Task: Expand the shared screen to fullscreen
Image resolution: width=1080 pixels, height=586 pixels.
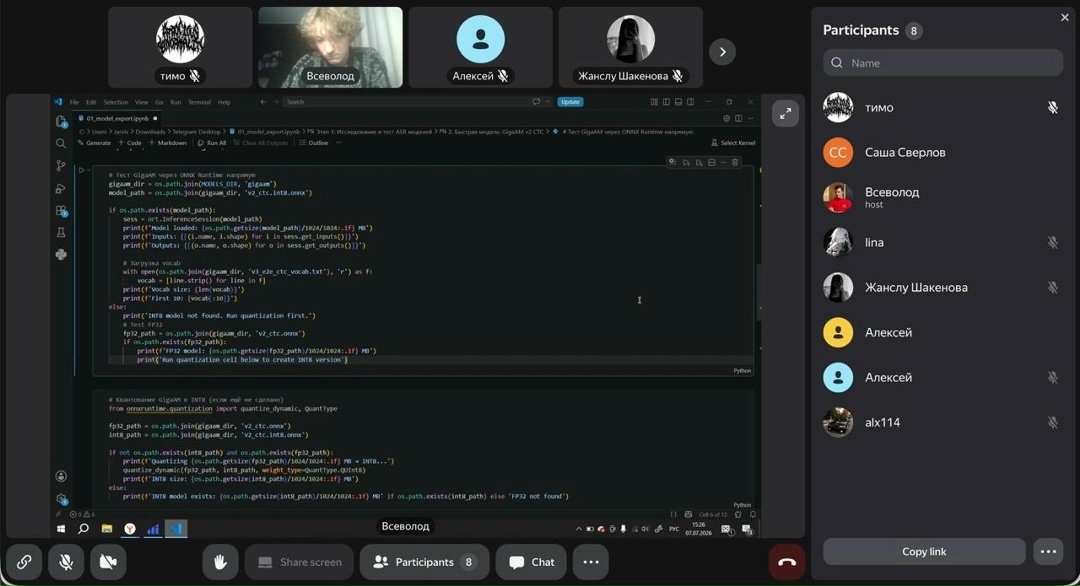Action: 785,114
